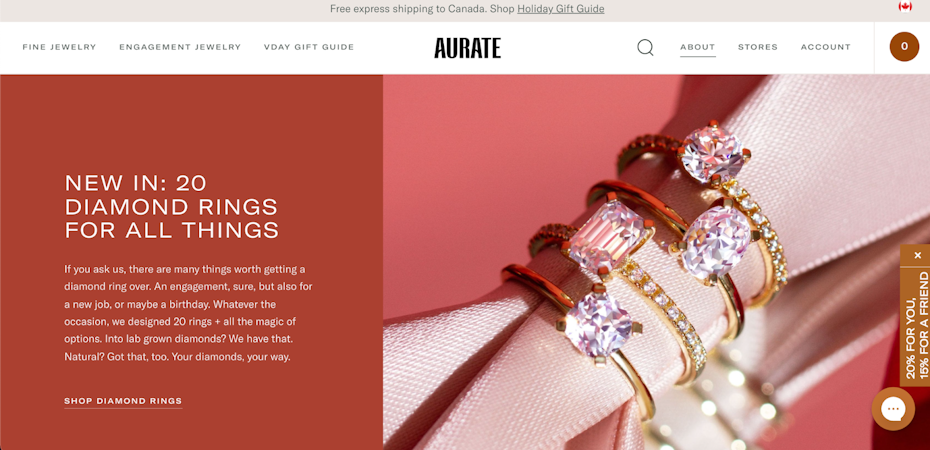Click the New In: 20 Diamond Rings headline

(171, 206)
